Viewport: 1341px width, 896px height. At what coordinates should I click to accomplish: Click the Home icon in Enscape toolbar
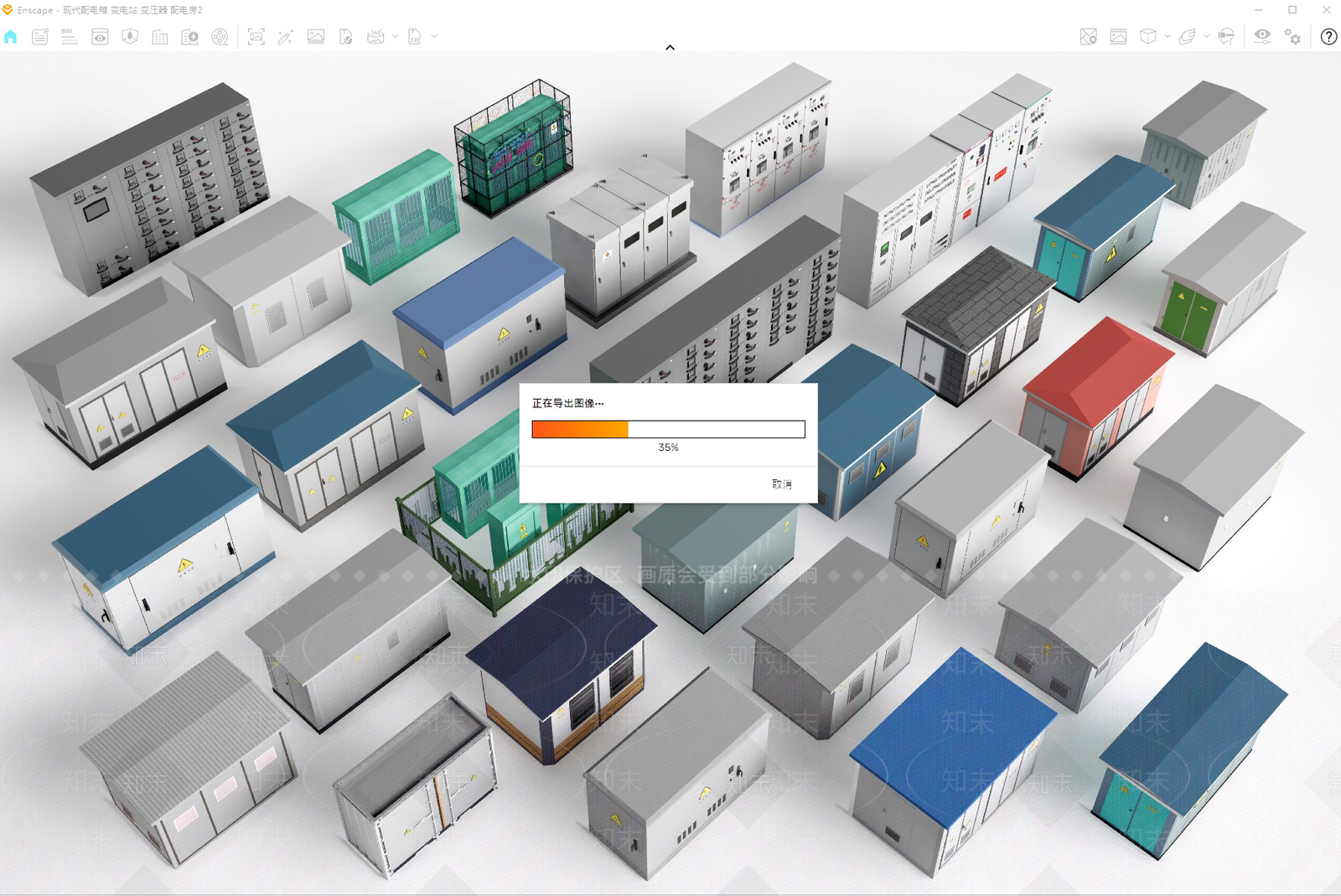tap(11, 37)
